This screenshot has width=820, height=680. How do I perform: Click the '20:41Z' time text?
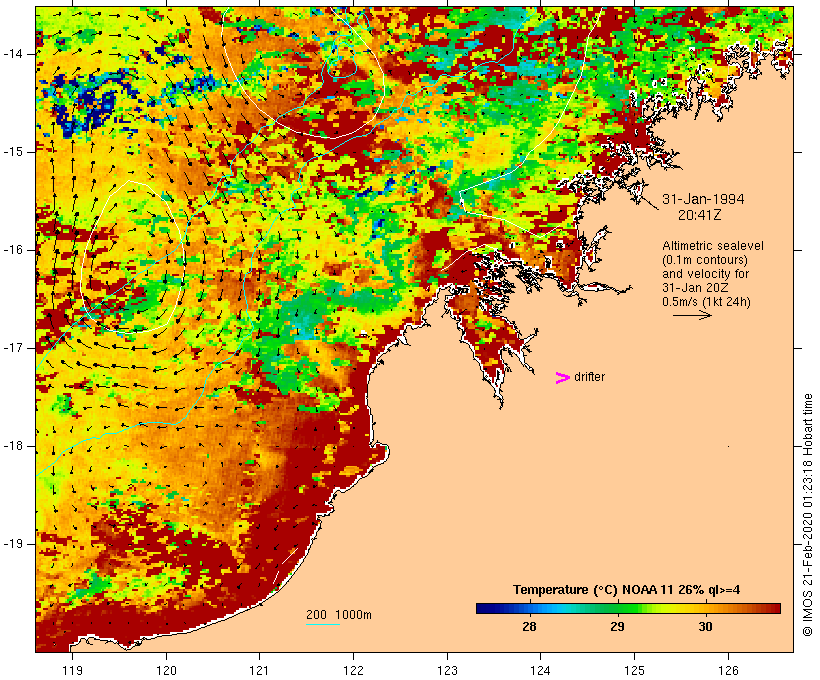[700, 215]
